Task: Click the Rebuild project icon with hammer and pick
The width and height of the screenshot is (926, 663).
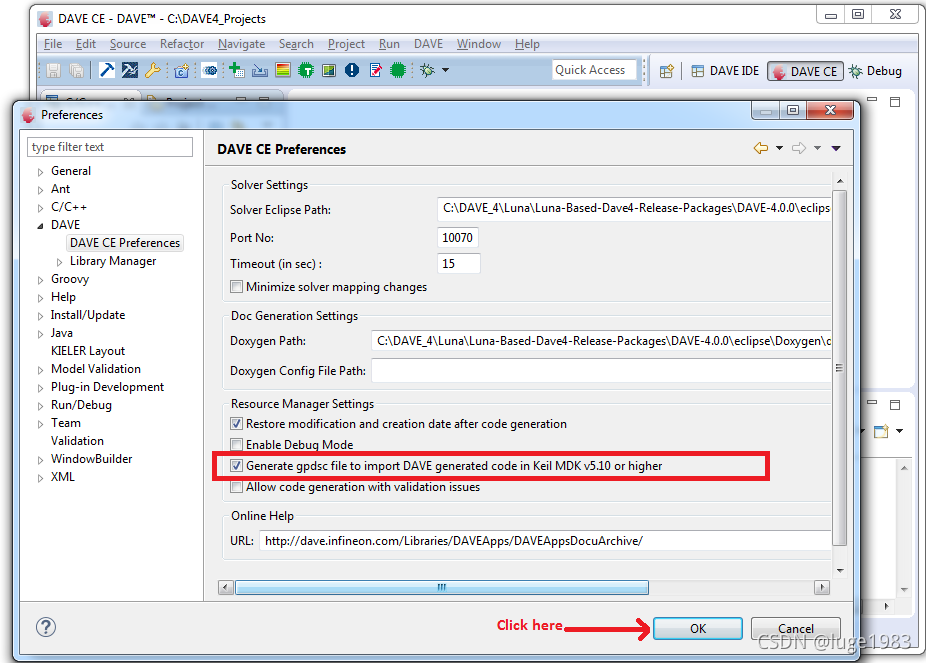Action: coord(129,70)
